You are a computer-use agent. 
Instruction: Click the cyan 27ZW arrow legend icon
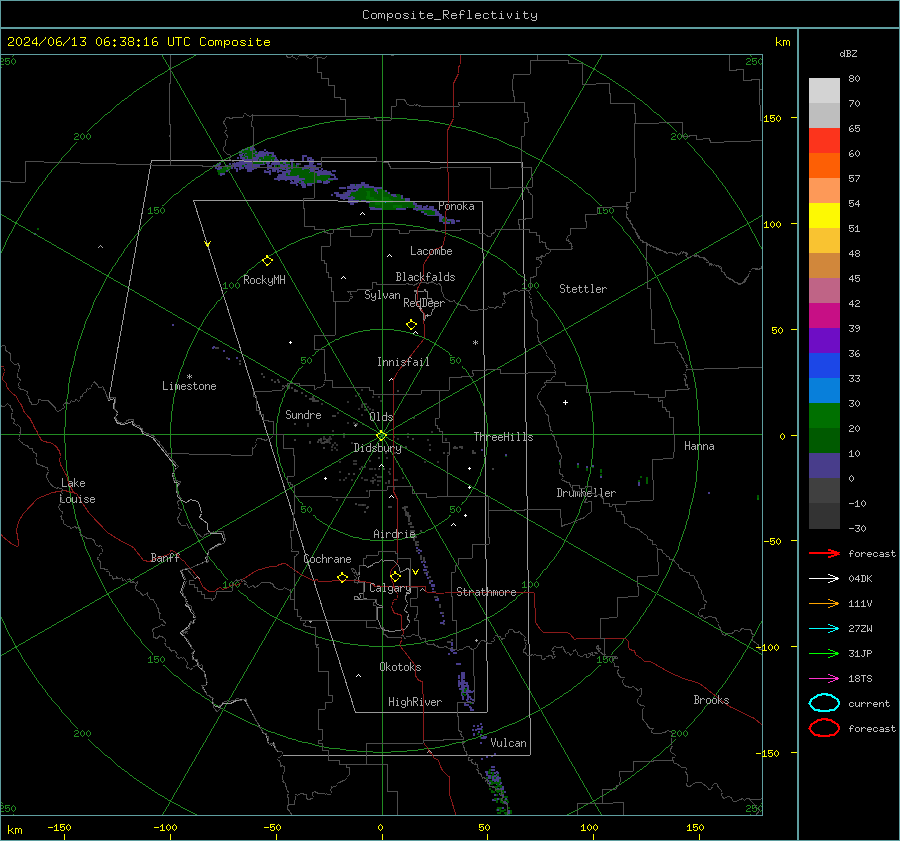click(824, 629)
